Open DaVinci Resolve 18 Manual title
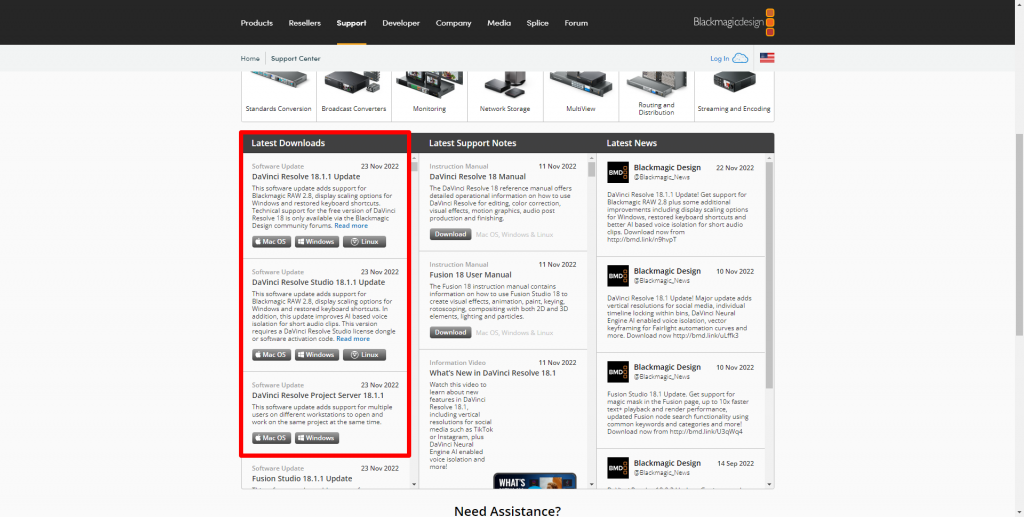Image resolution: width=1024 pixels, height=517 pixels. (x=477, y=177)
